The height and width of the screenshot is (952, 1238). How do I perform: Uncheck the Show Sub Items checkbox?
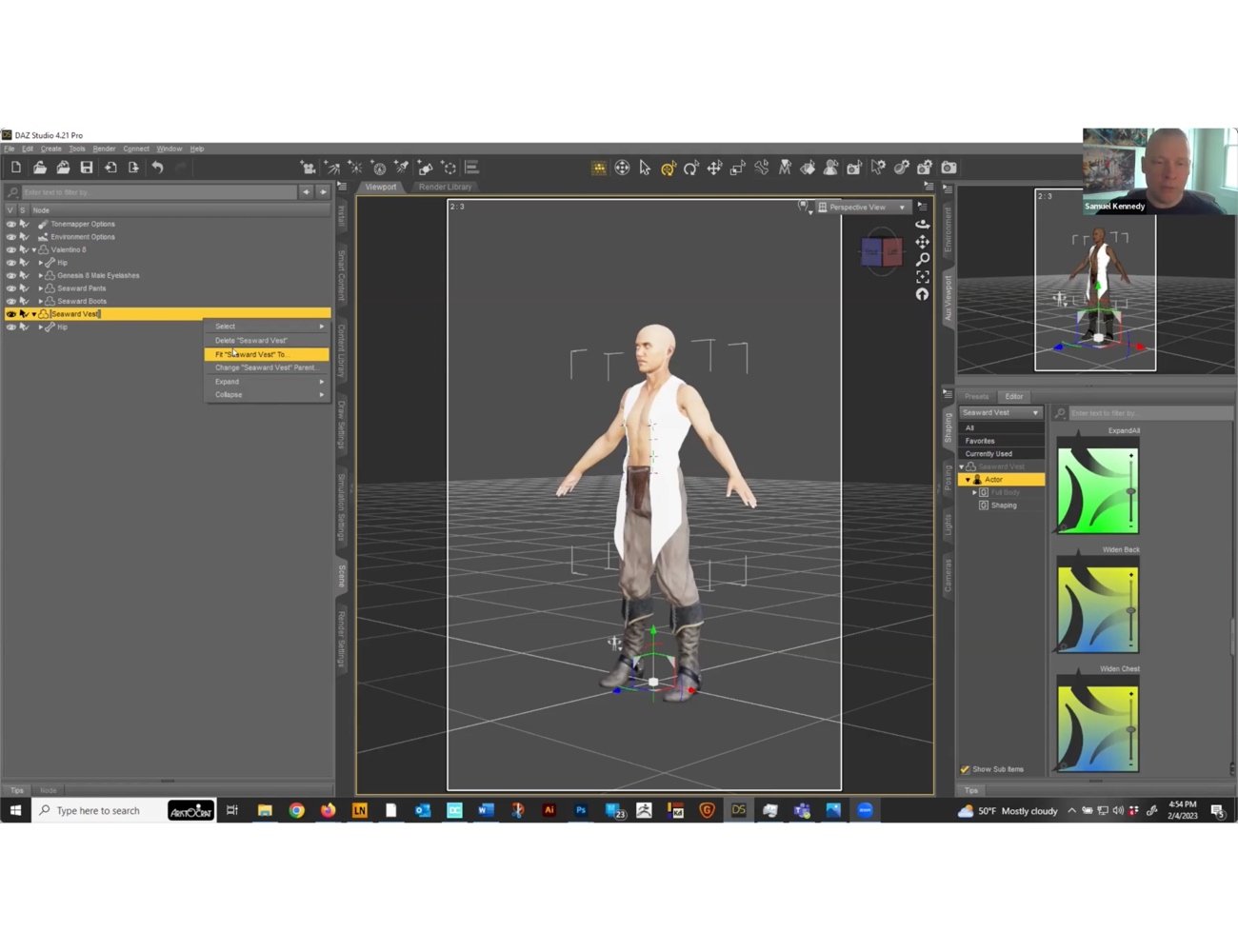pyautogui.click(x=965, y=768)
